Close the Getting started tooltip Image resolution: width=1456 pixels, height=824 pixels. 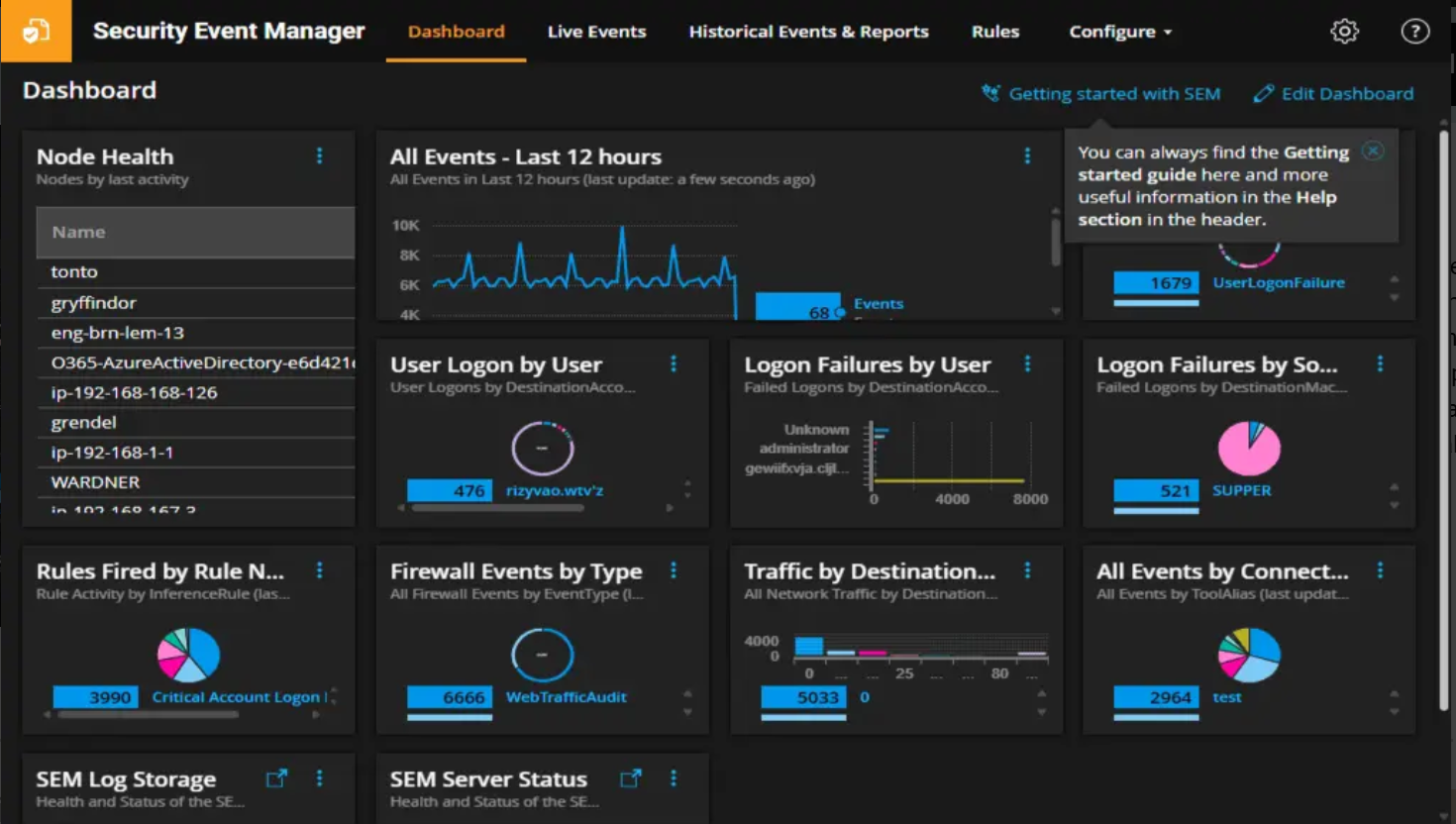[1373, 152]
